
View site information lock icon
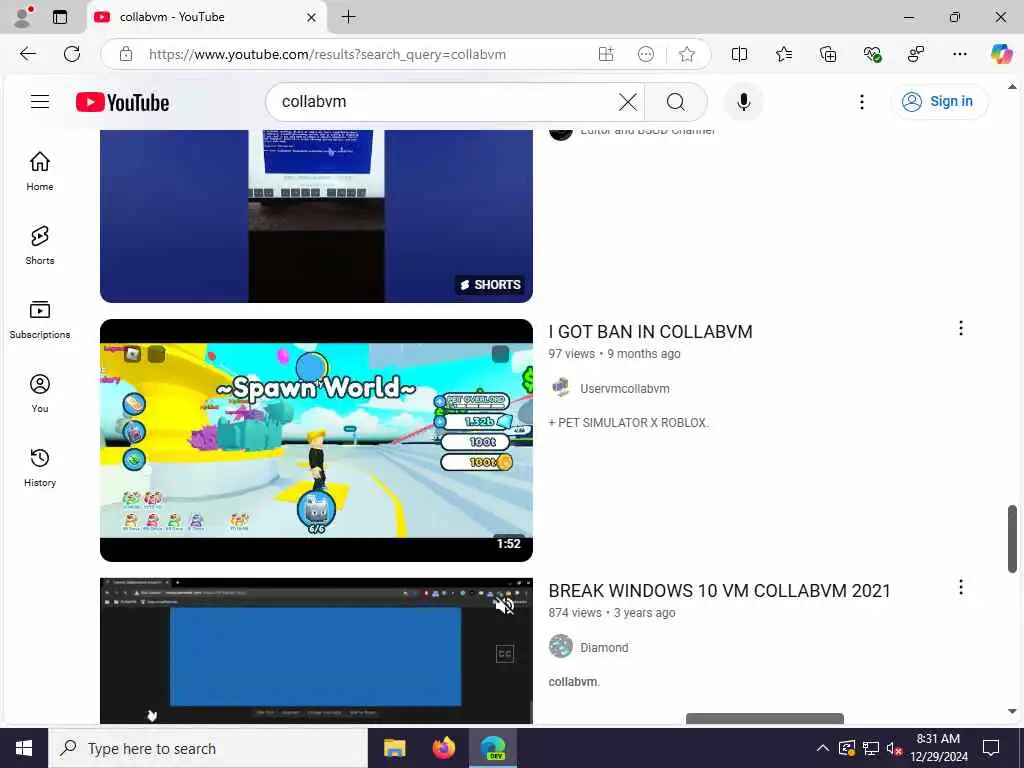(126, 54)
